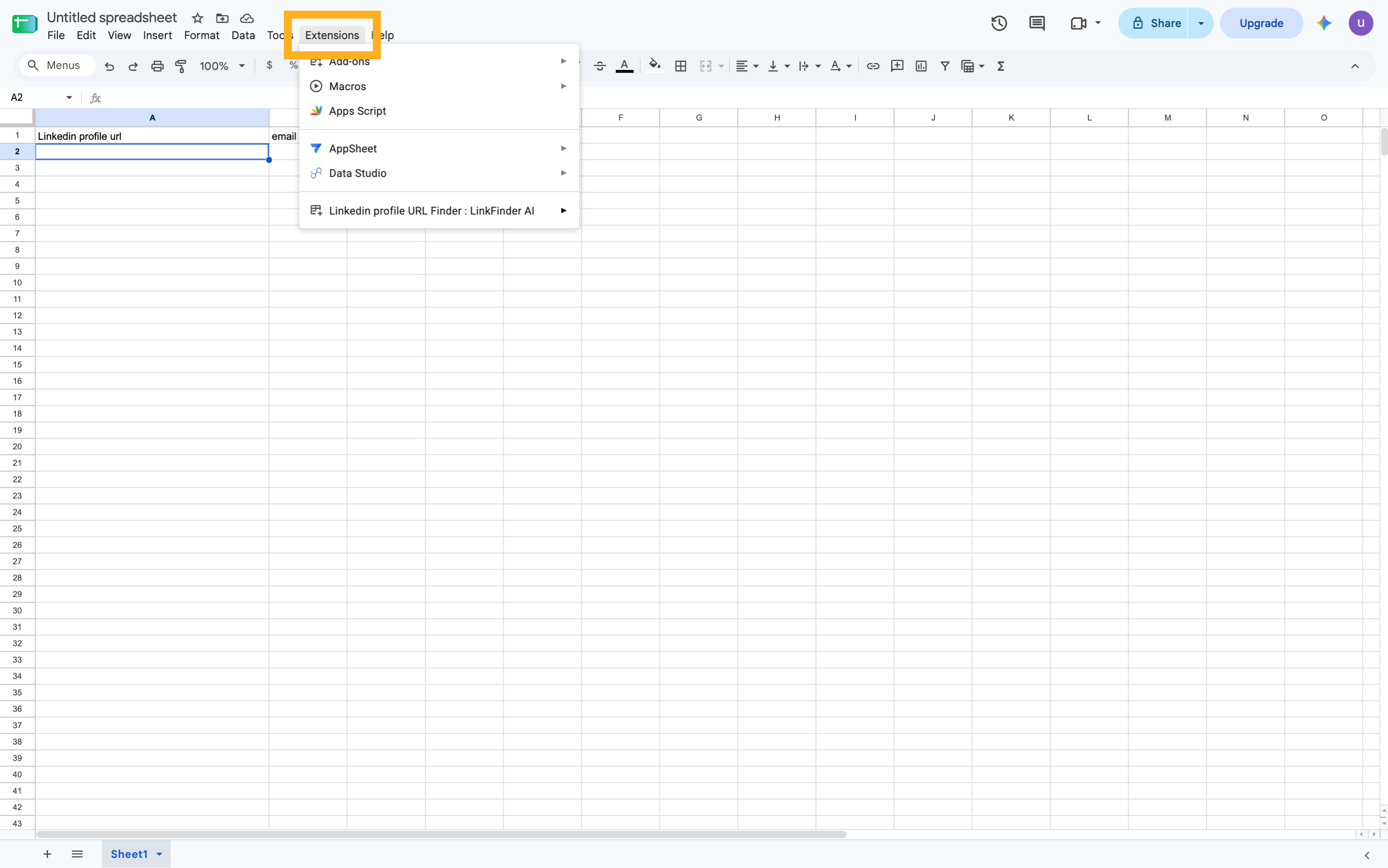Open the all sheets list icon
The height and width of the screenshot is (868, 1388).
pos(77,854)
